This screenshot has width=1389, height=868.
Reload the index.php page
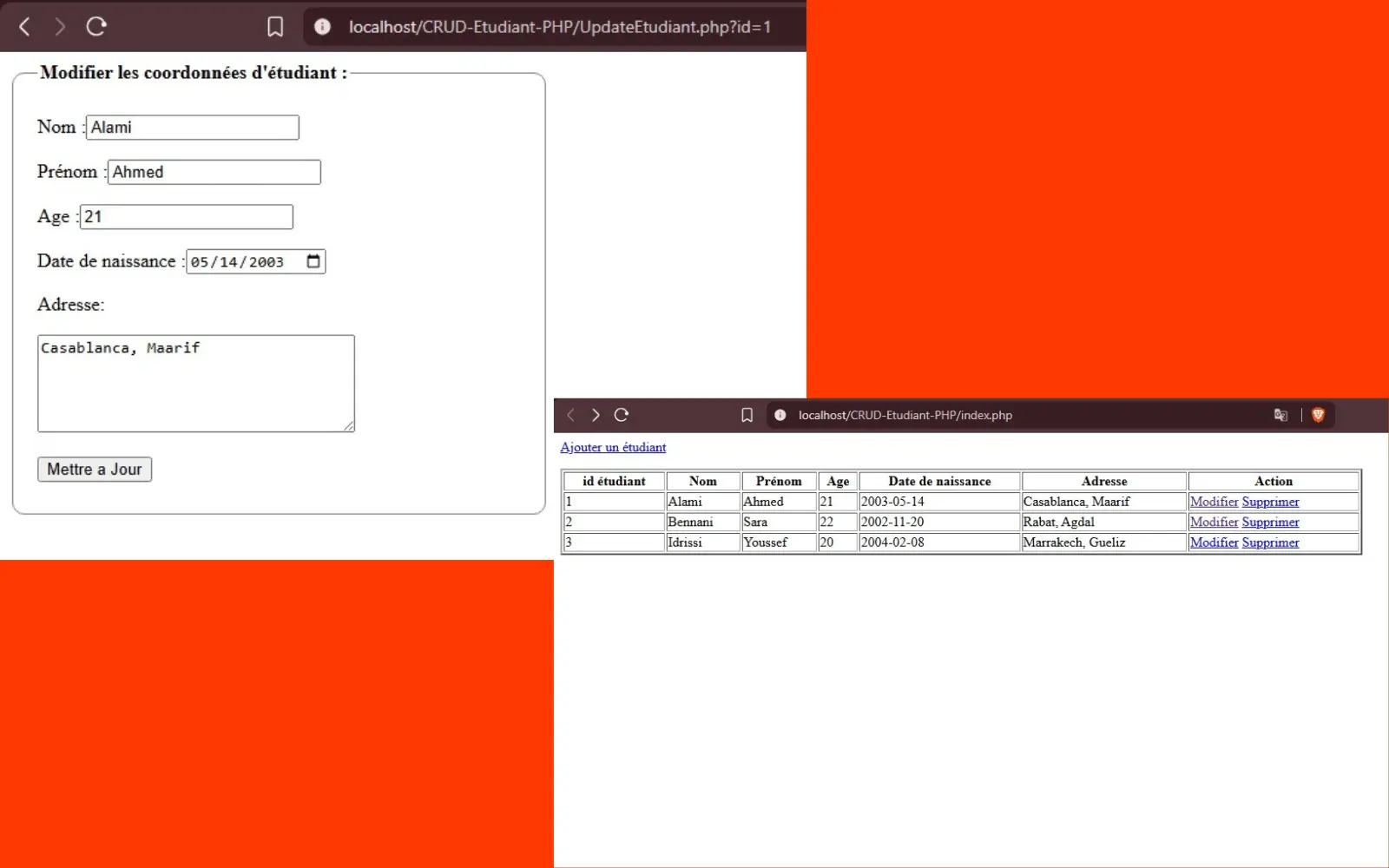[621, 415]
